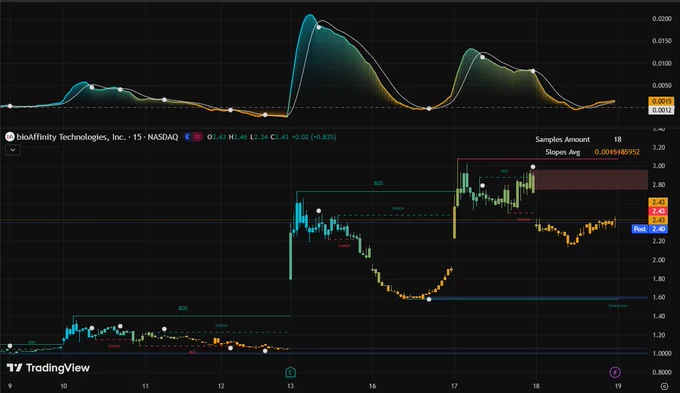Click the blue moon session icon
Viewport: 680px width, 393px height.
click(188, 137)
